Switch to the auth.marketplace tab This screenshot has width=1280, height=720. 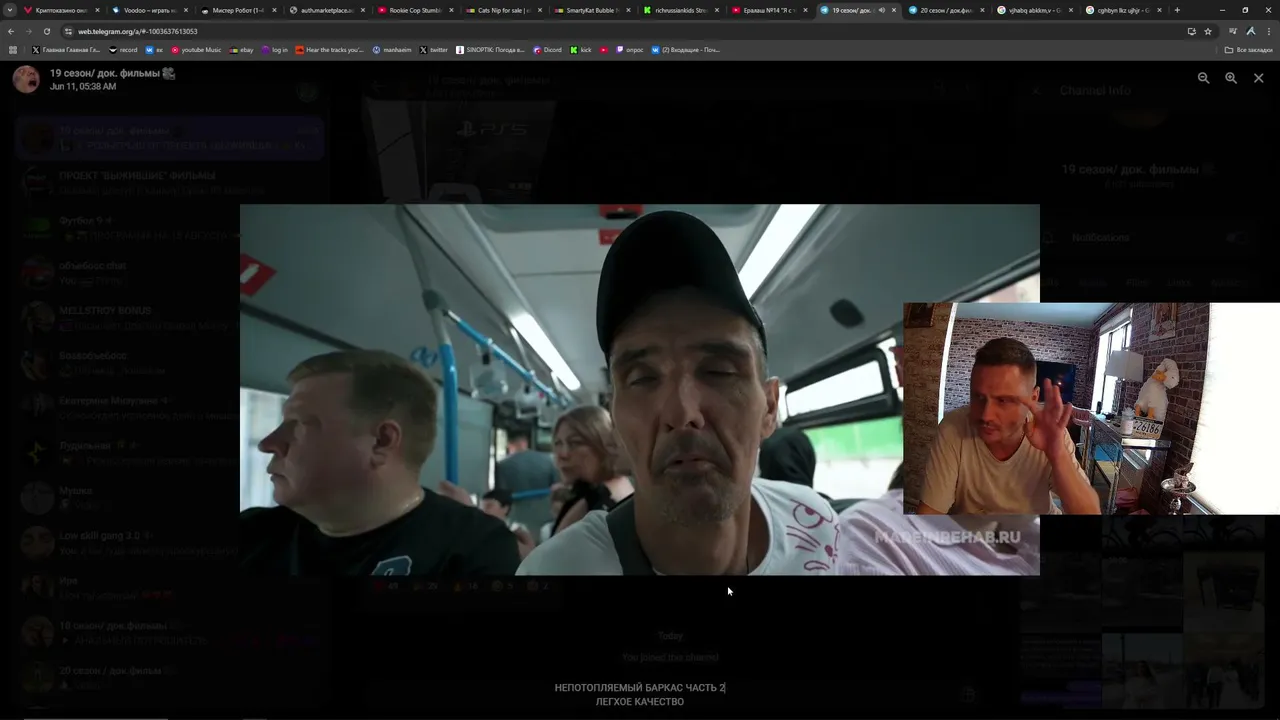327,10
